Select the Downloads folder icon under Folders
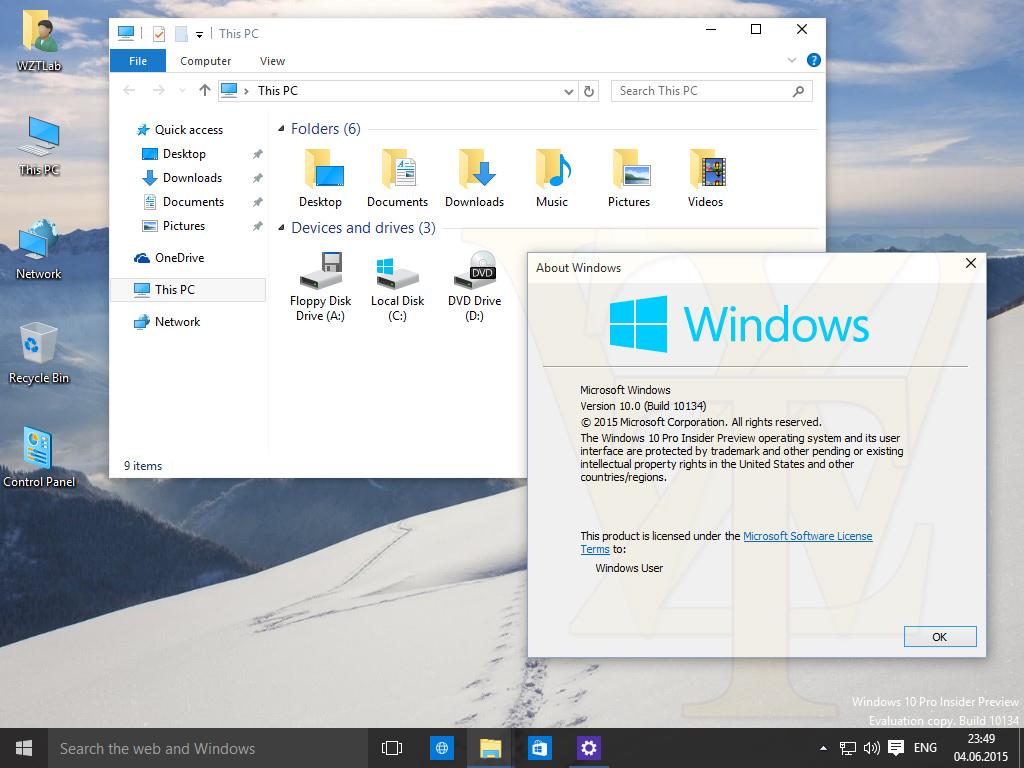 474,178
